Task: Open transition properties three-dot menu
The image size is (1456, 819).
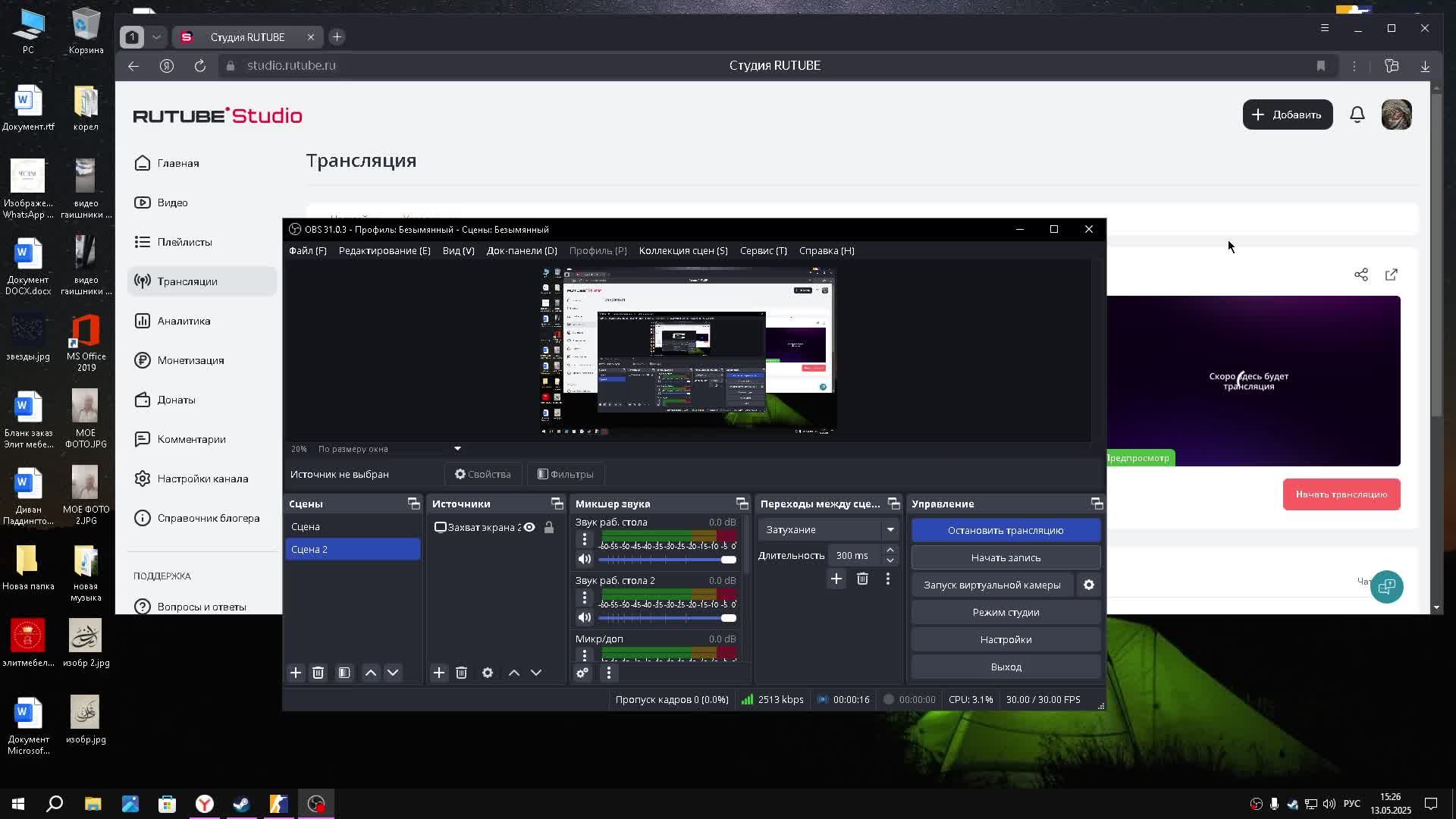Action: pos(888,579)
